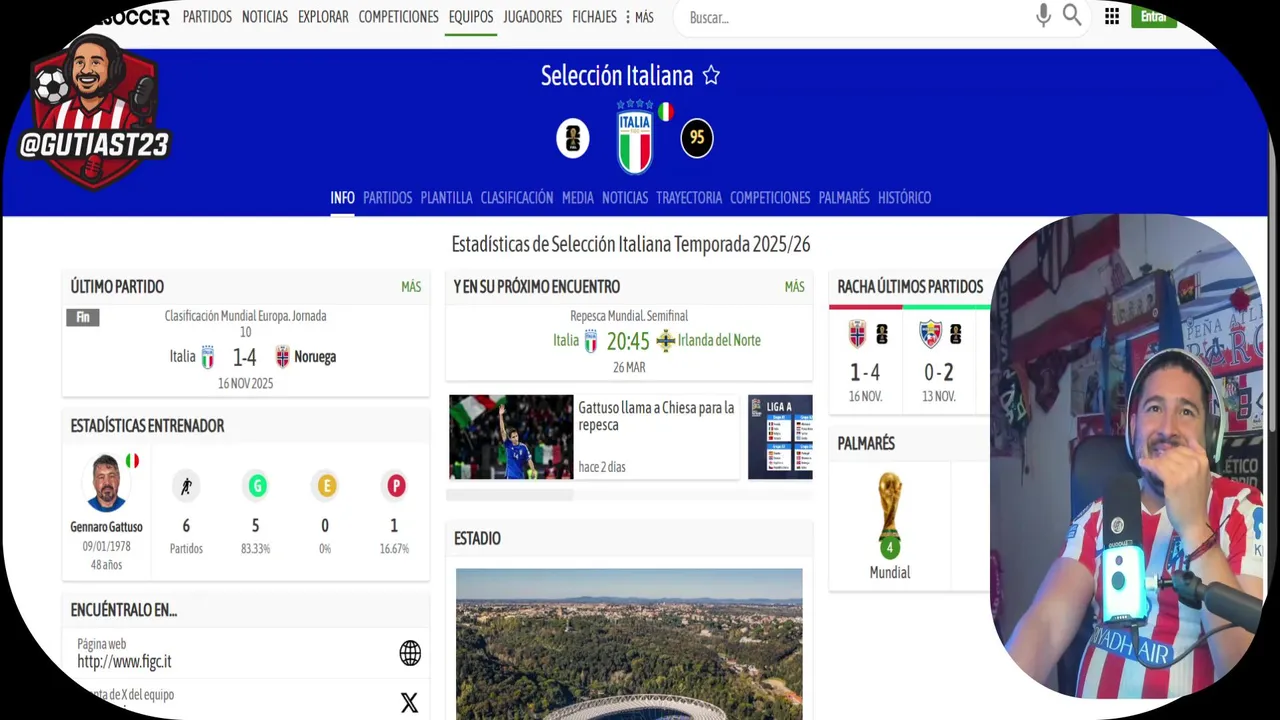Click the World Cup trophy Mundial icon

pyautogui.click(x=889, y=515)
